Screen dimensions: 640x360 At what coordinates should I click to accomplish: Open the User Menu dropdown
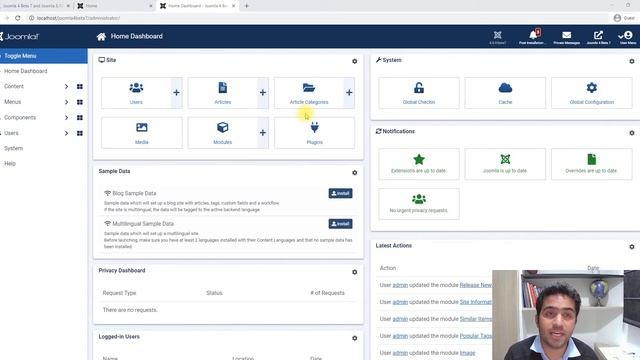coord(627,37)
